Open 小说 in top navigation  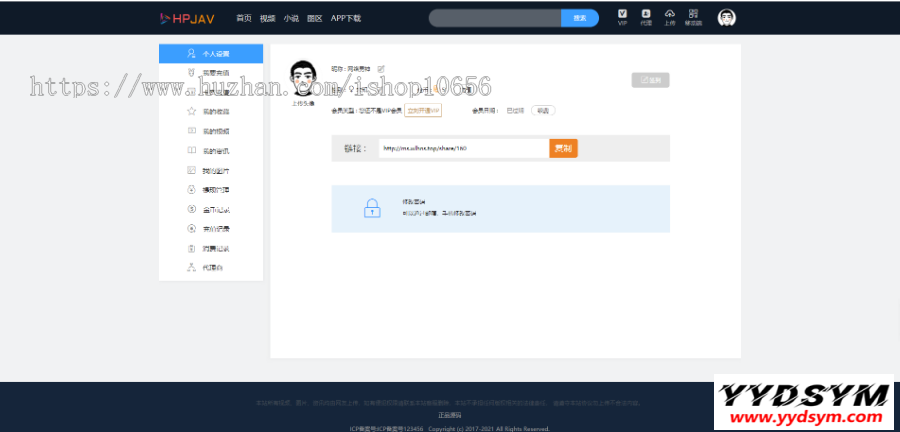(x=291, y=18)
